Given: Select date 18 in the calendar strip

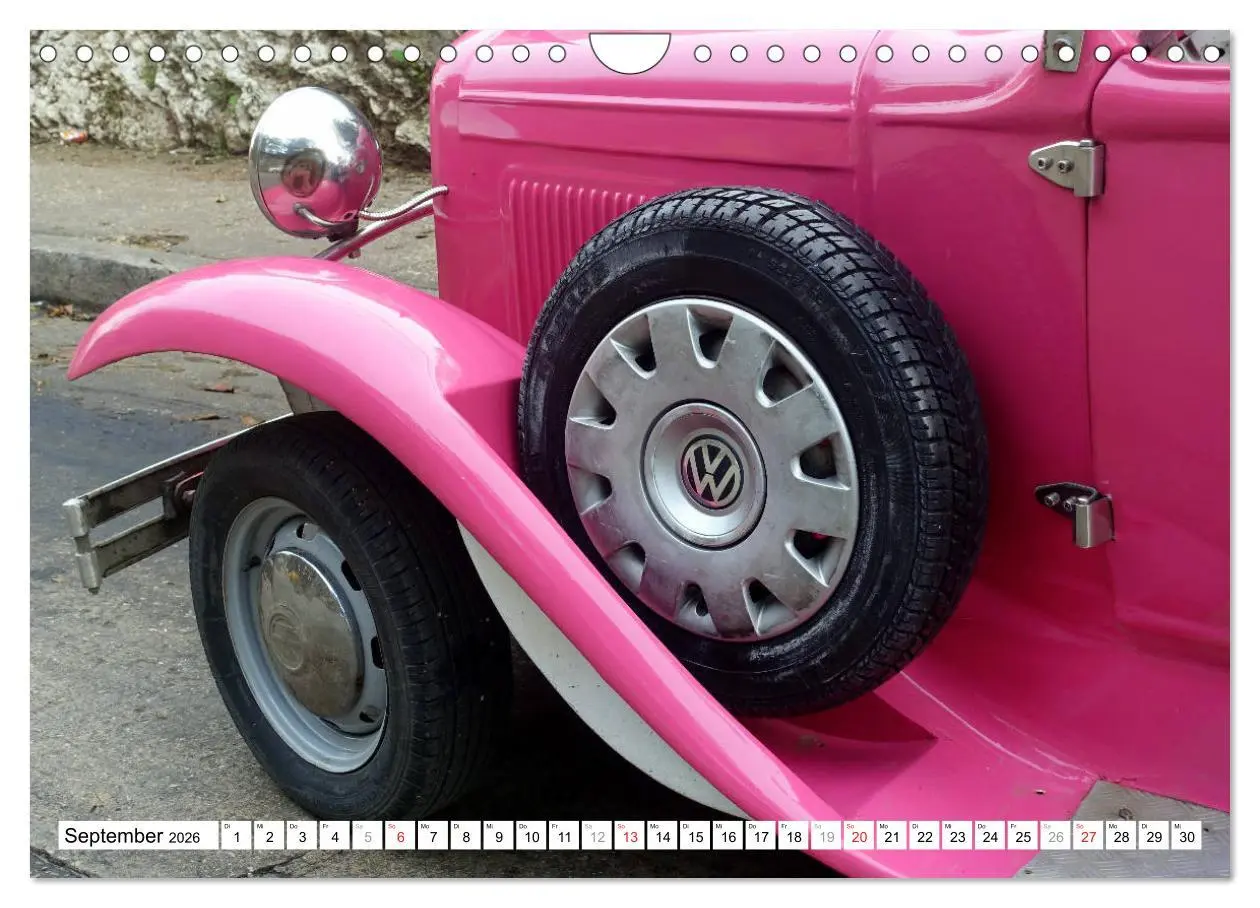Looking at the screenshot, I should click(x=793, y=836).
